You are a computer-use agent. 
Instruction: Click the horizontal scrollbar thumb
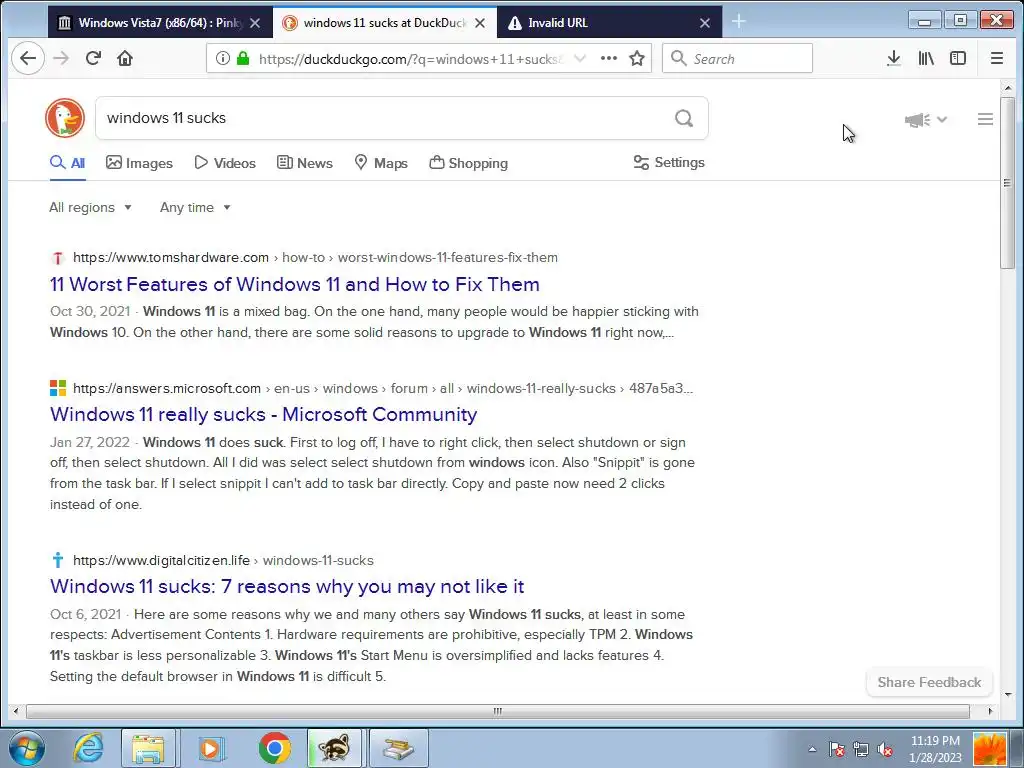click(498, 711)
